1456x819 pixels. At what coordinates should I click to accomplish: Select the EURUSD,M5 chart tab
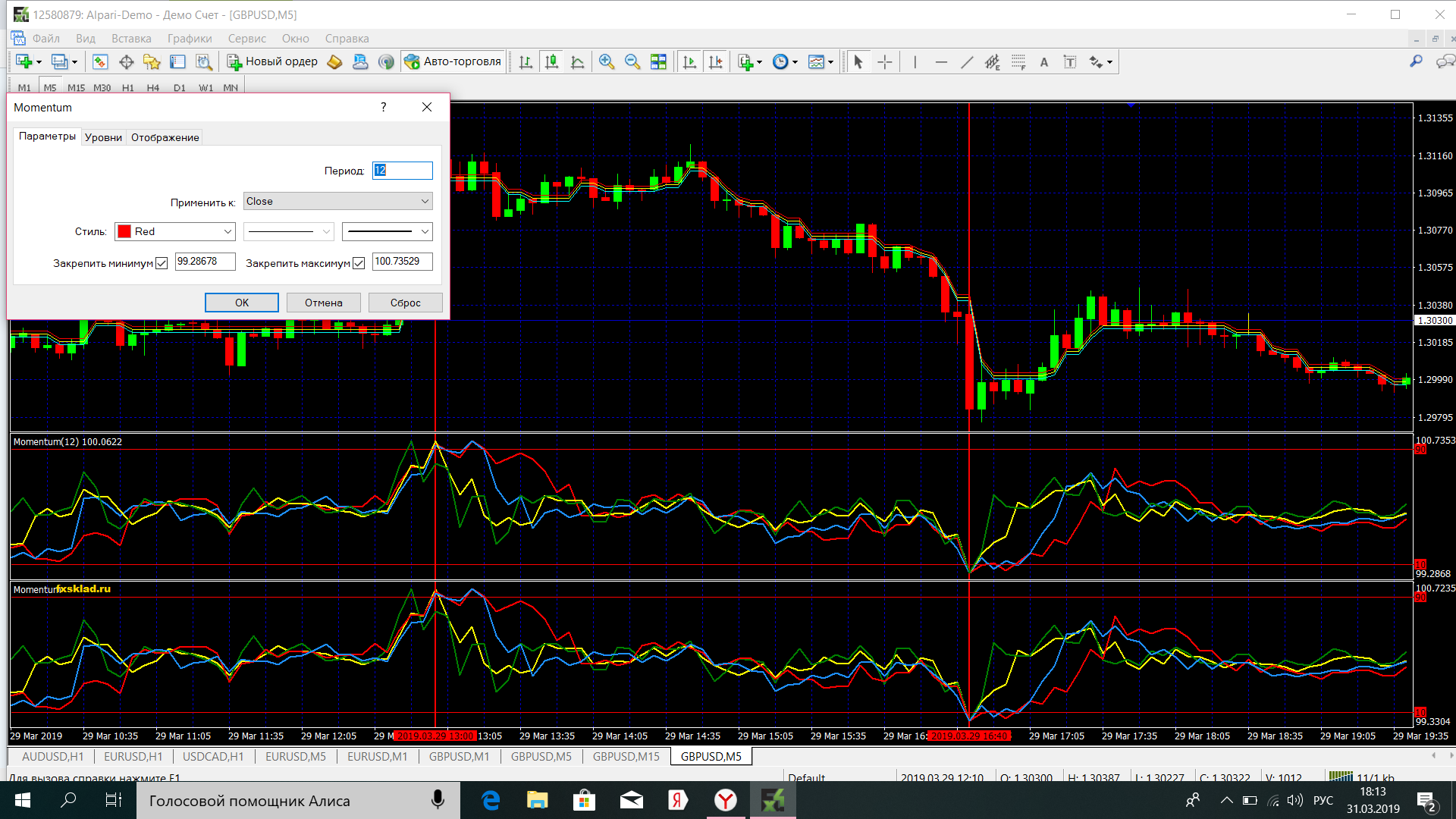[296, 757]
